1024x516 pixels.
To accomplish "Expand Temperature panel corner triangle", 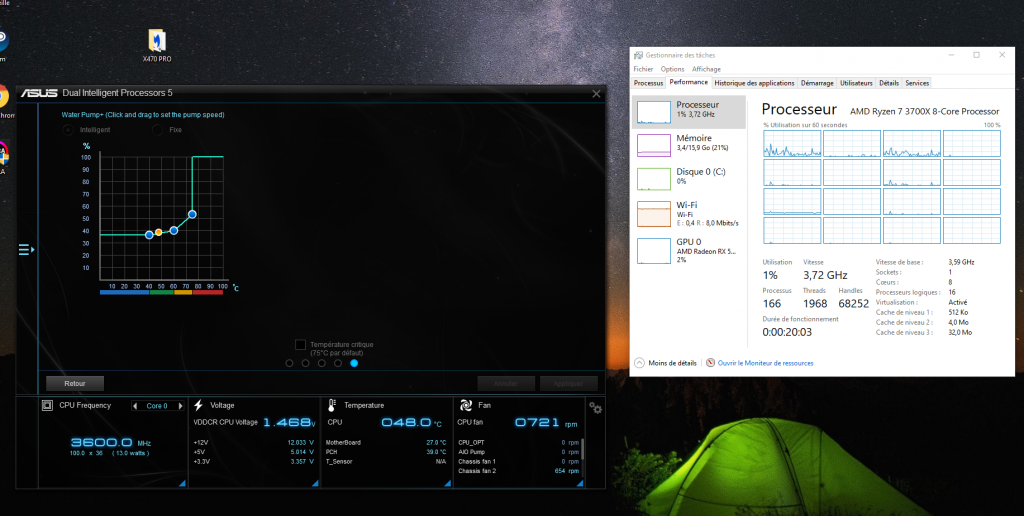I will point(448,483).
